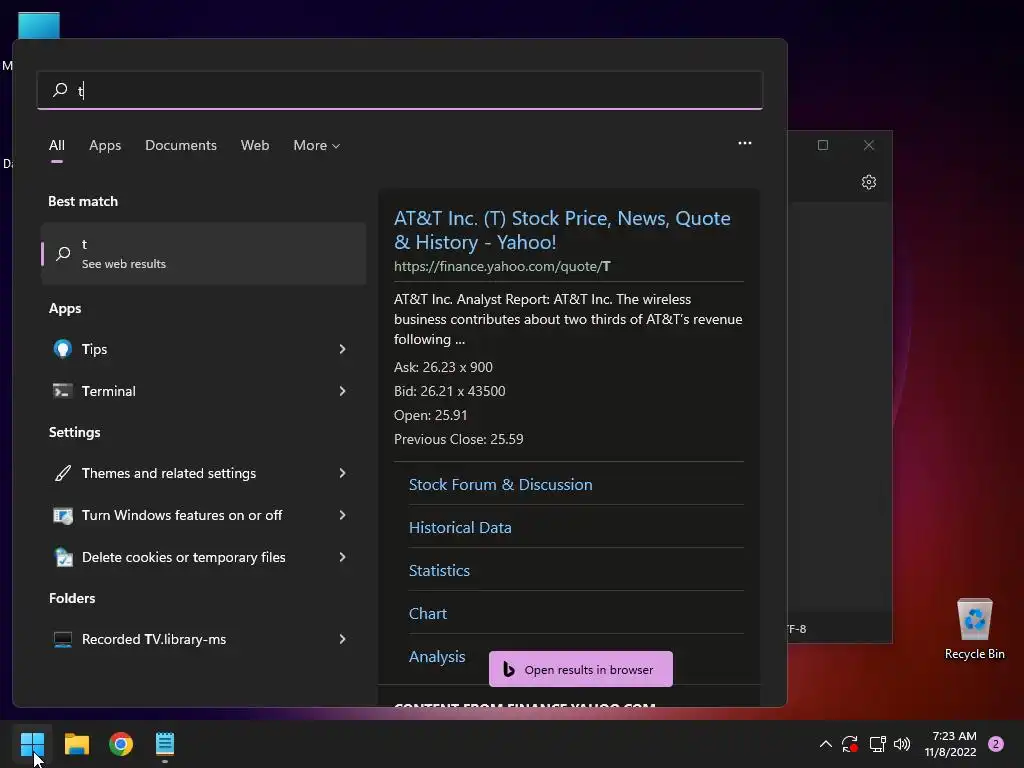Screen dimensions: 1024x768
Task: Expand Delete cookies or temporary files chevron
Action: pos(342,557)
